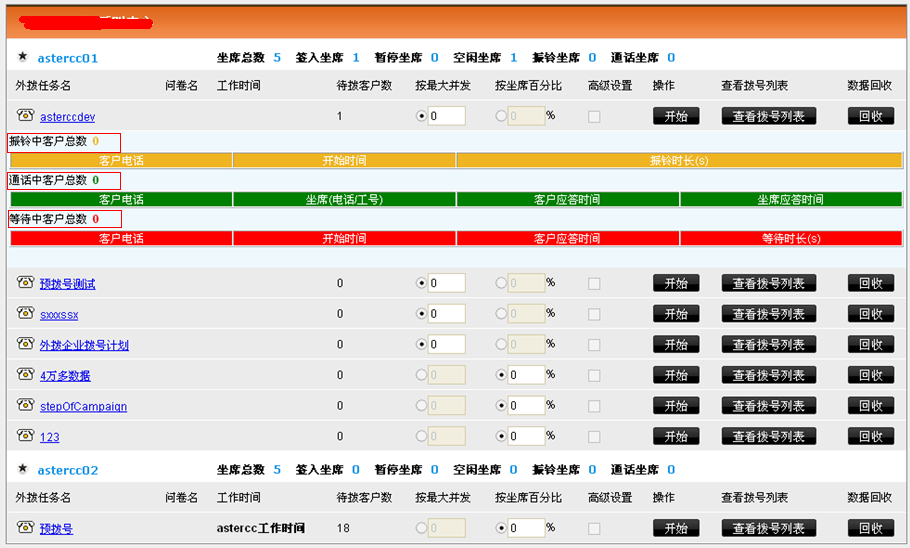Click the star icon beside astercc01
Screen dimensions: 910x548
[x=22, y=58]
